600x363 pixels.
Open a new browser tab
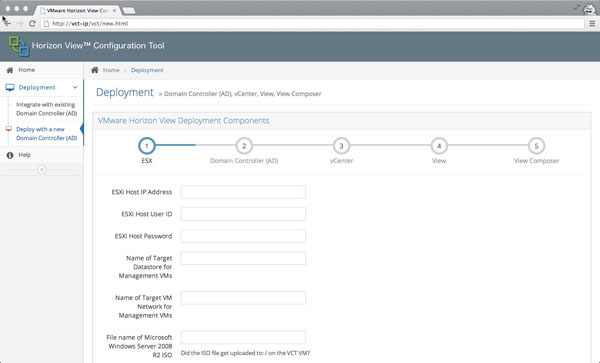click(129, 11)
